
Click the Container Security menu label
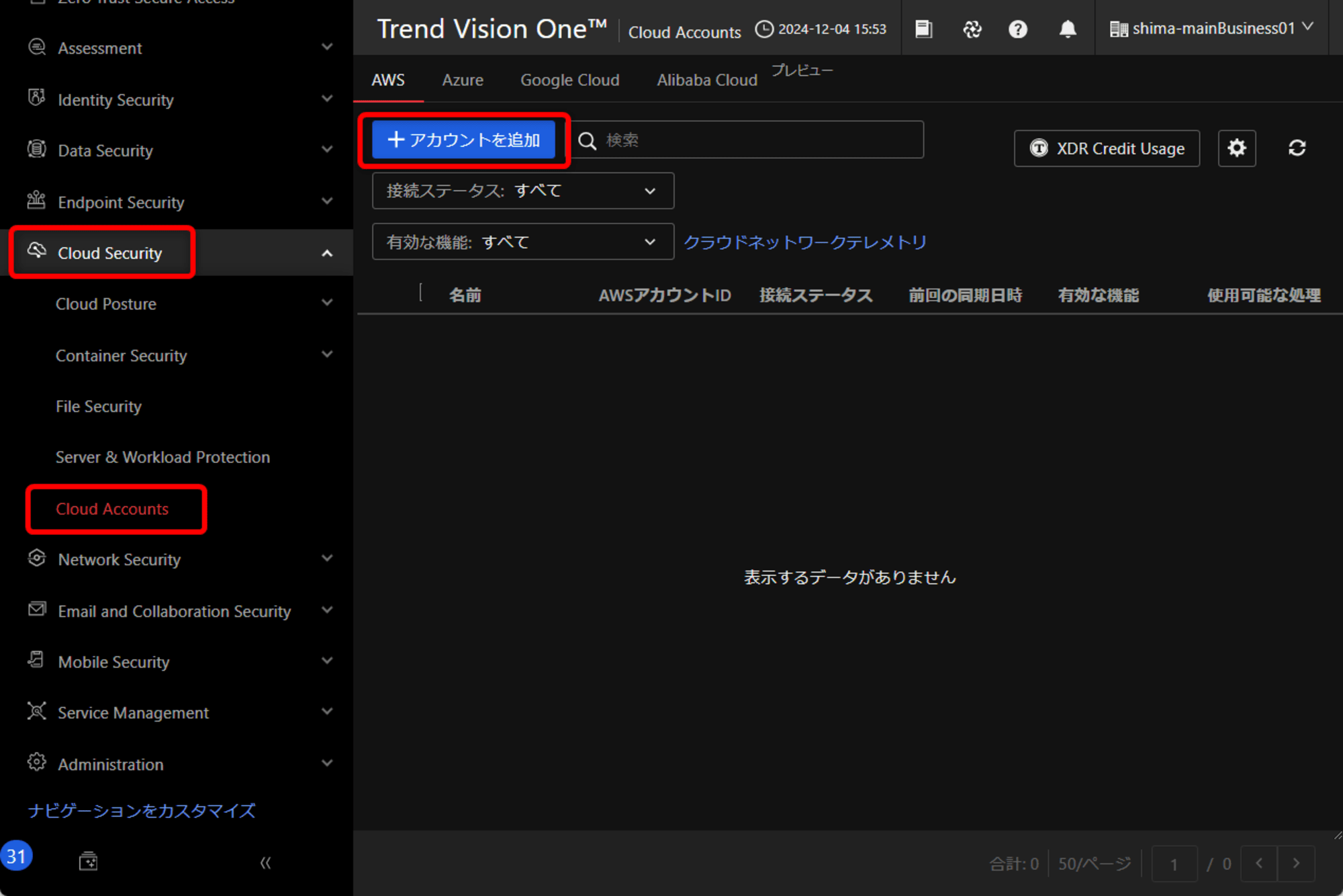pos(122,355)
